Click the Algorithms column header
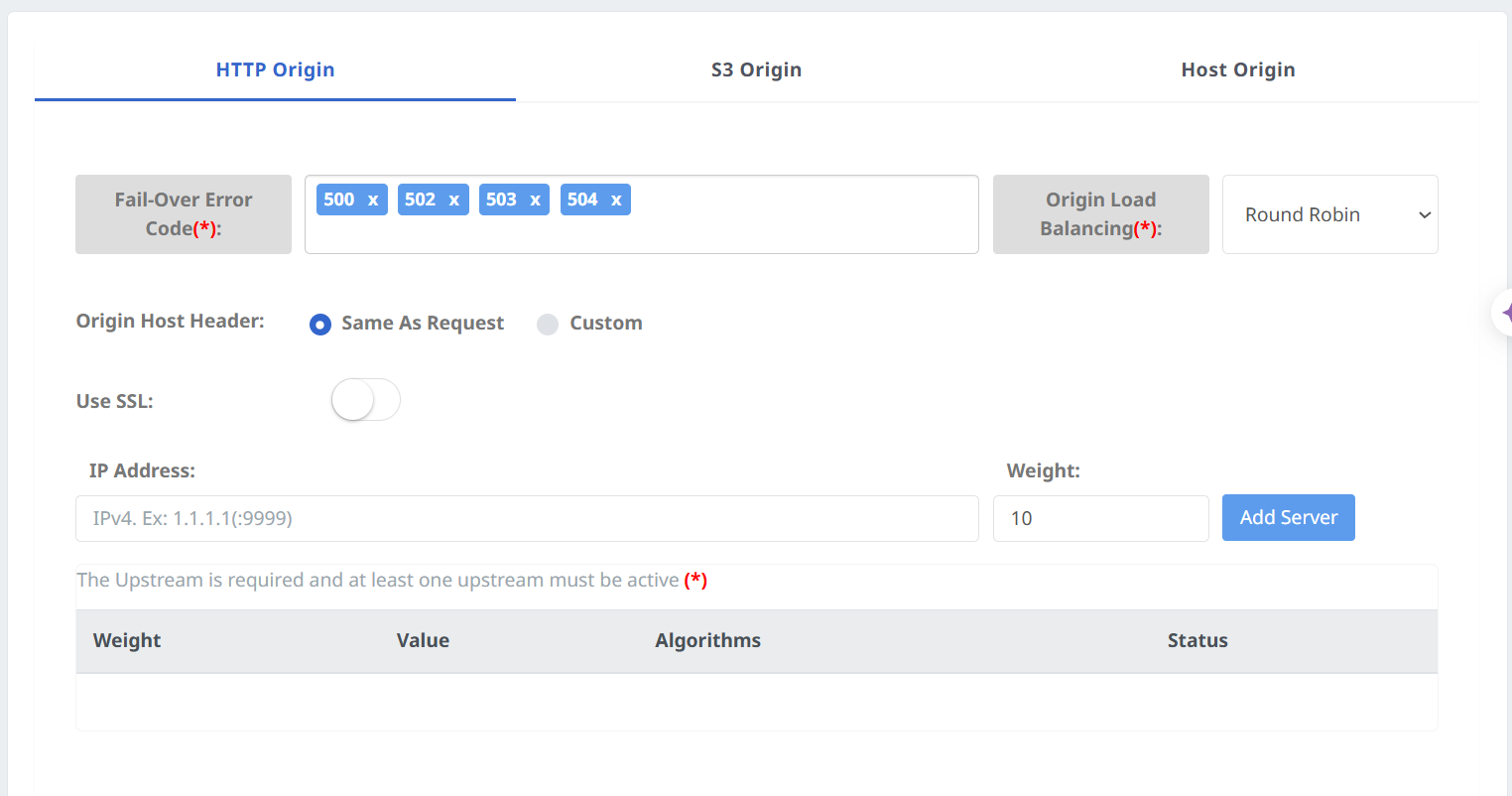The image size is (1512, 796). pos(707,641)
